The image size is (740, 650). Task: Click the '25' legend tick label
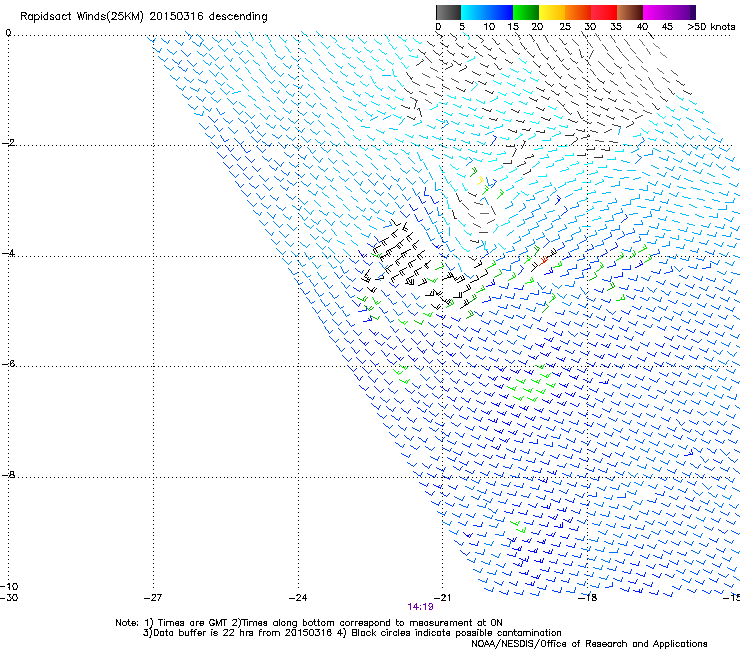coord(565,27)
